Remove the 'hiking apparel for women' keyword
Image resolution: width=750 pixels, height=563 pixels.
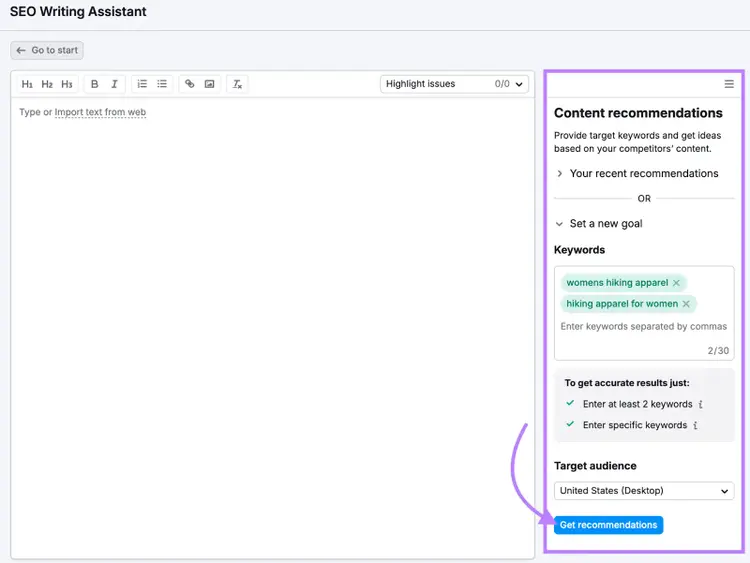click(686, 304)
